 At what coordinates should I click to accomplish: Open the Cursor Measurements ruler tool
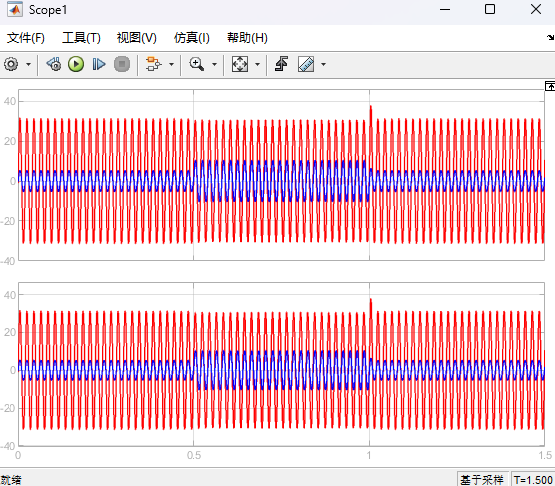(x=306, y=64)
